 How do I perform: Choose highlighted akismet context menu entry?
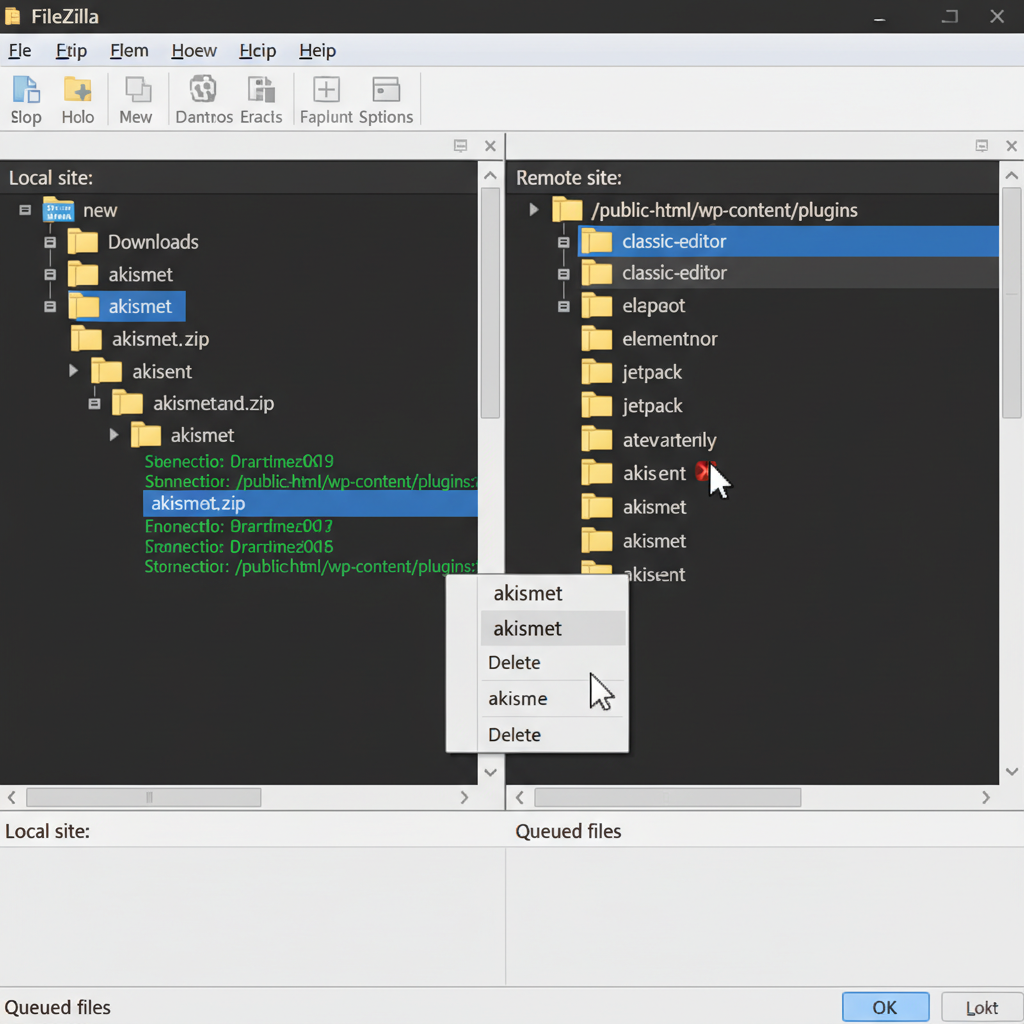(552, 628)
